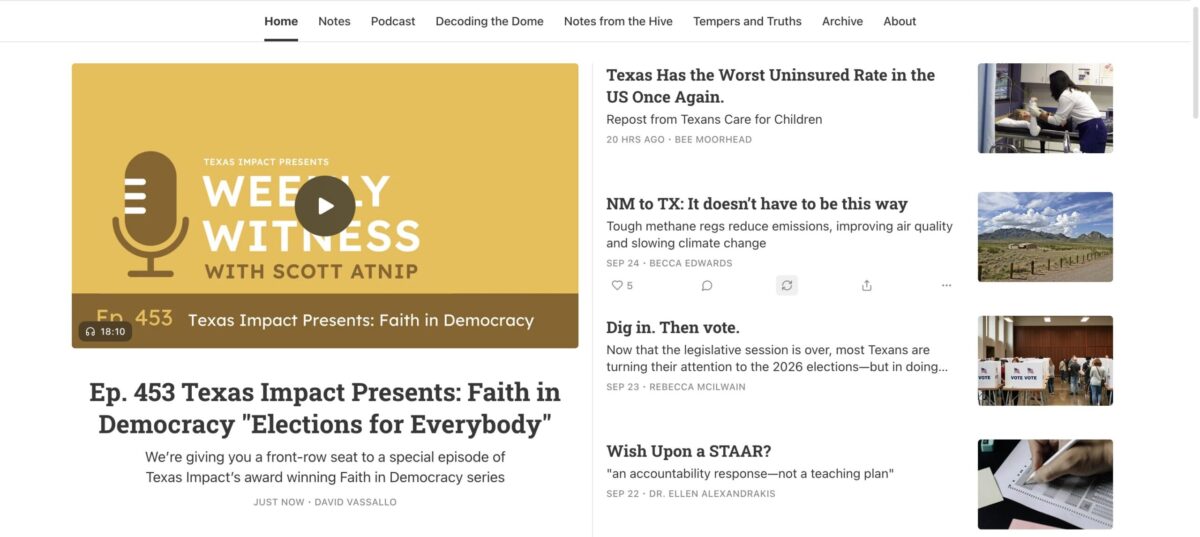Click the voting booths thumbnail image
This screenshot has height=537, width=1200.
point(1045,360)
